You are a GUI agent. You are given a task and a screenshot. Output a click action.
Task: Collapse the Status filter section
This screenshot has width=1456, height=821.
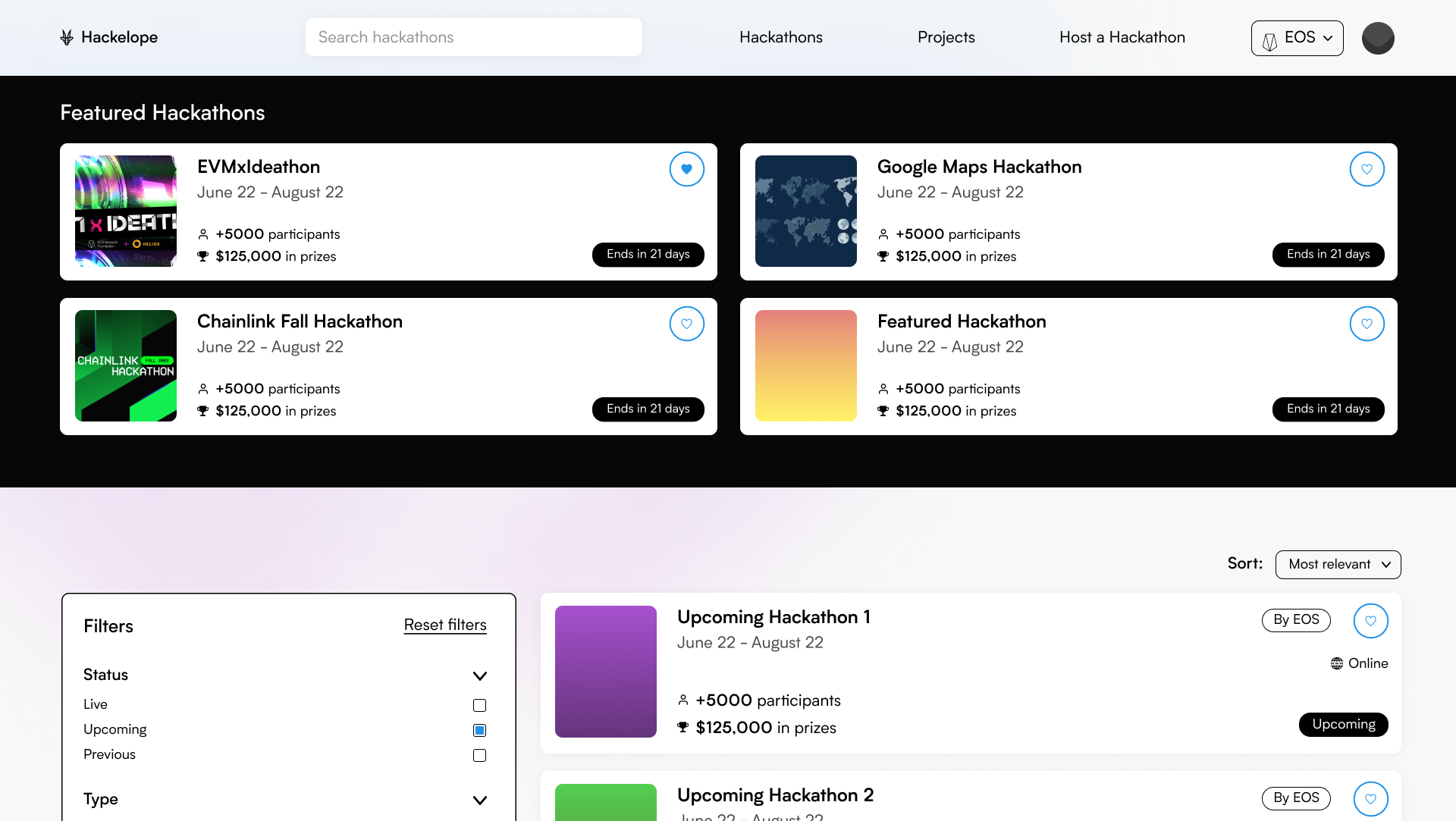coord(479,675)
